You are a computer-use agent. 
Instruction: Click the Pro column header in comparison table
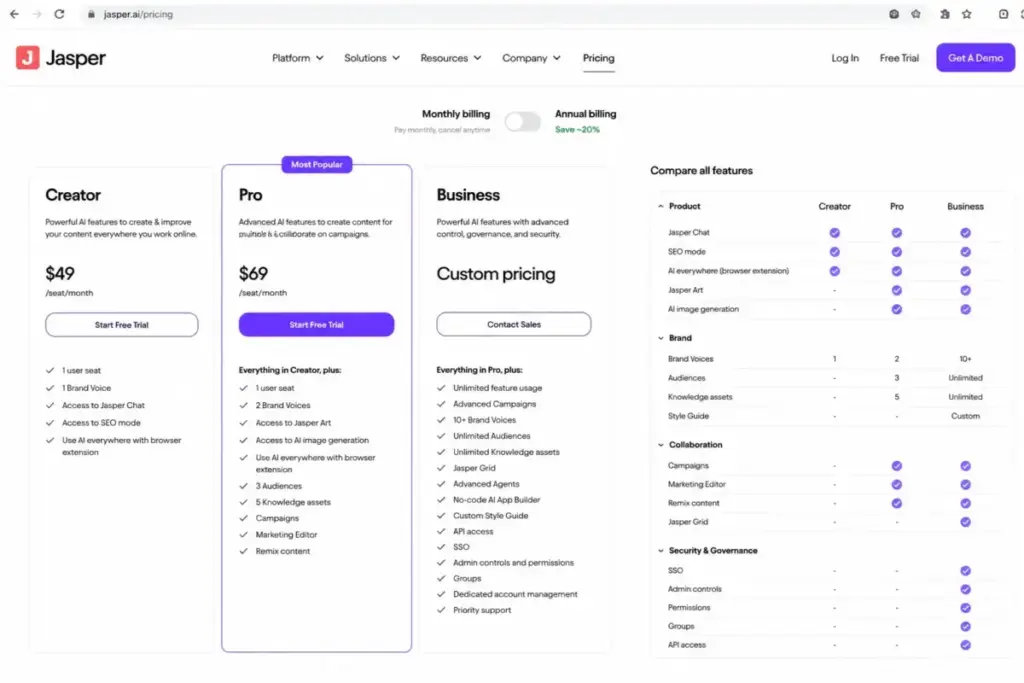tap(897, 206)
